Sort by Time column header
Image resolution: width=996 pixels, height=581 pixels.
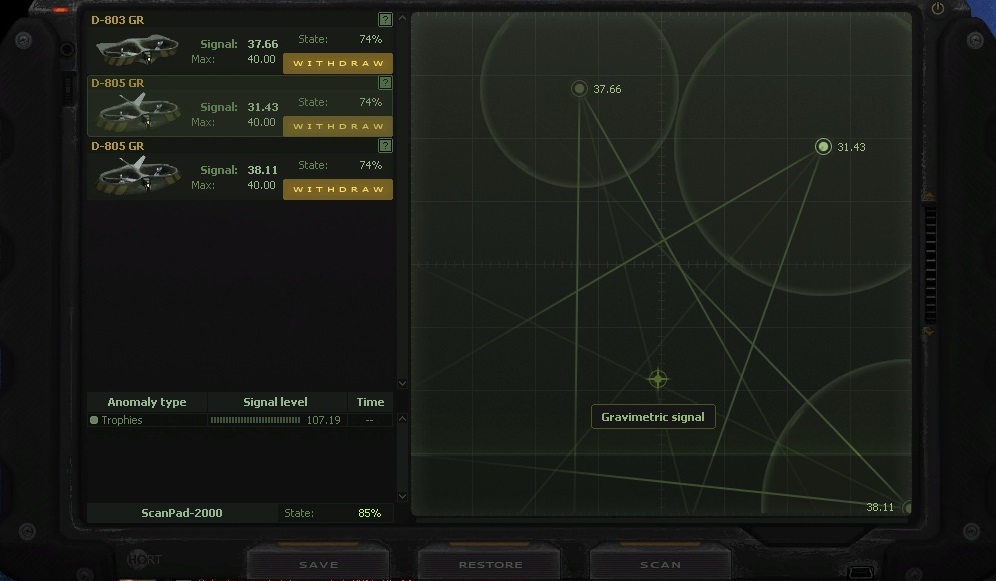coord(370,402)
